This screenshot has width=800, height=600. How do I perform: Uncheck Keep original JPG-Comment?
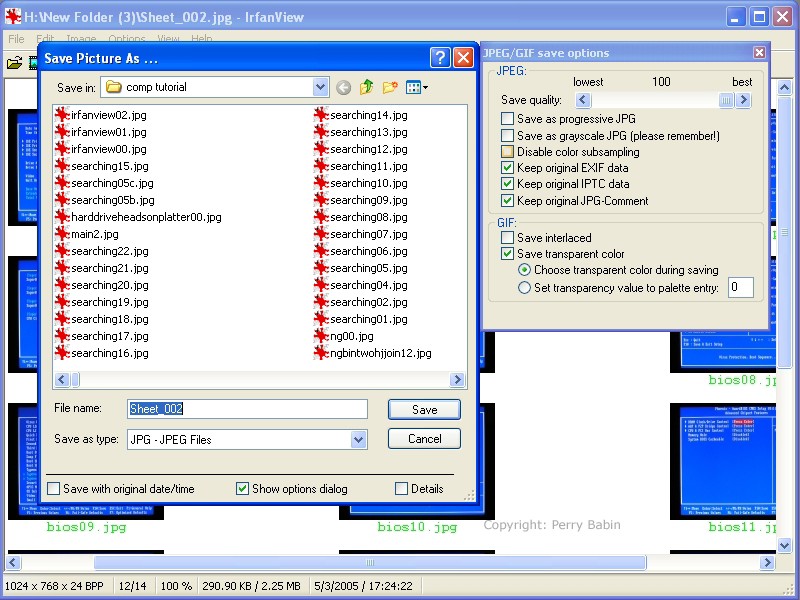point(507,201)
